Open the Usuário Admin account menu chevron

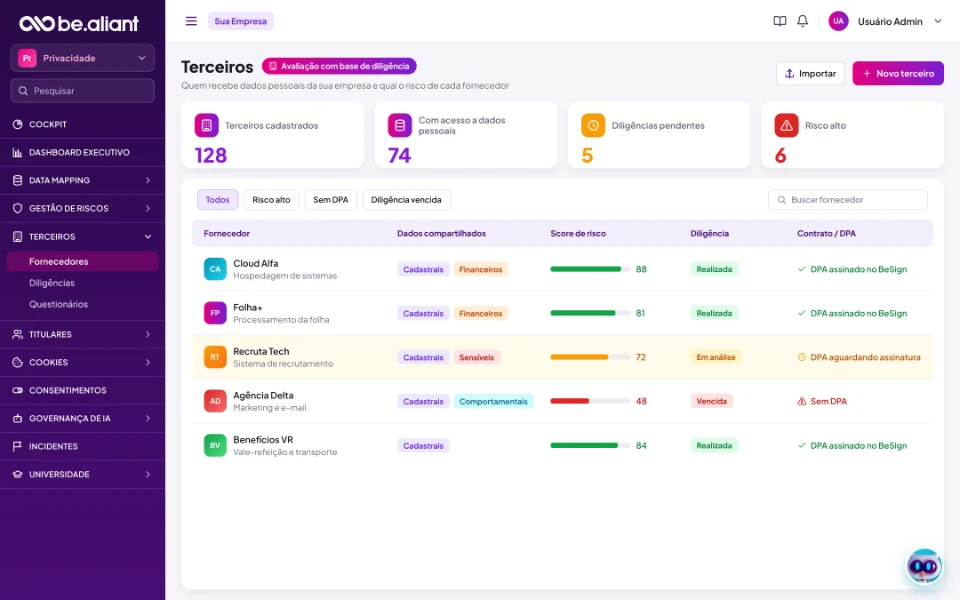click(x=937, y=21)
